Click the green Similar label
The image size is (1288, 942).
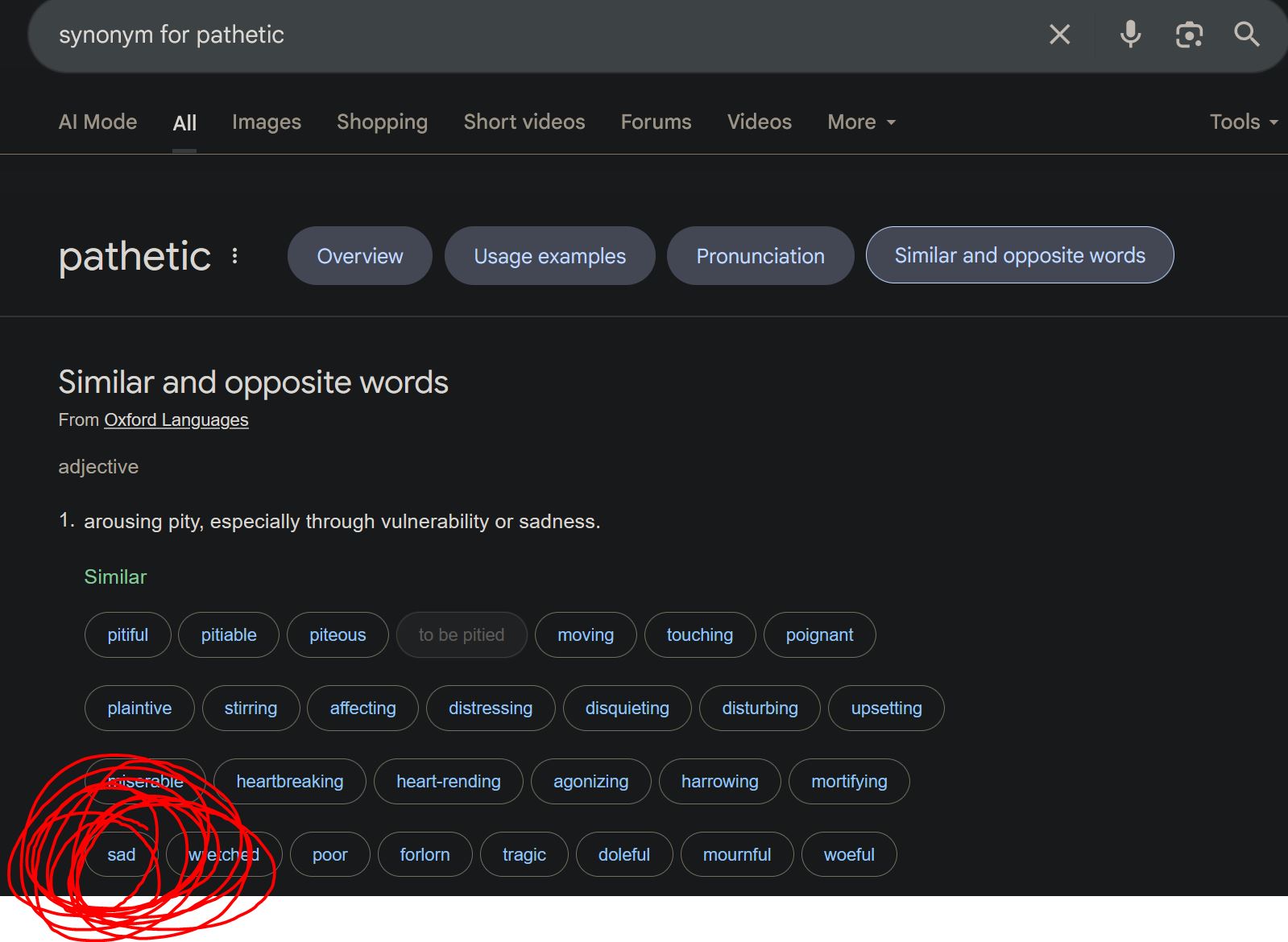point(115,576)
